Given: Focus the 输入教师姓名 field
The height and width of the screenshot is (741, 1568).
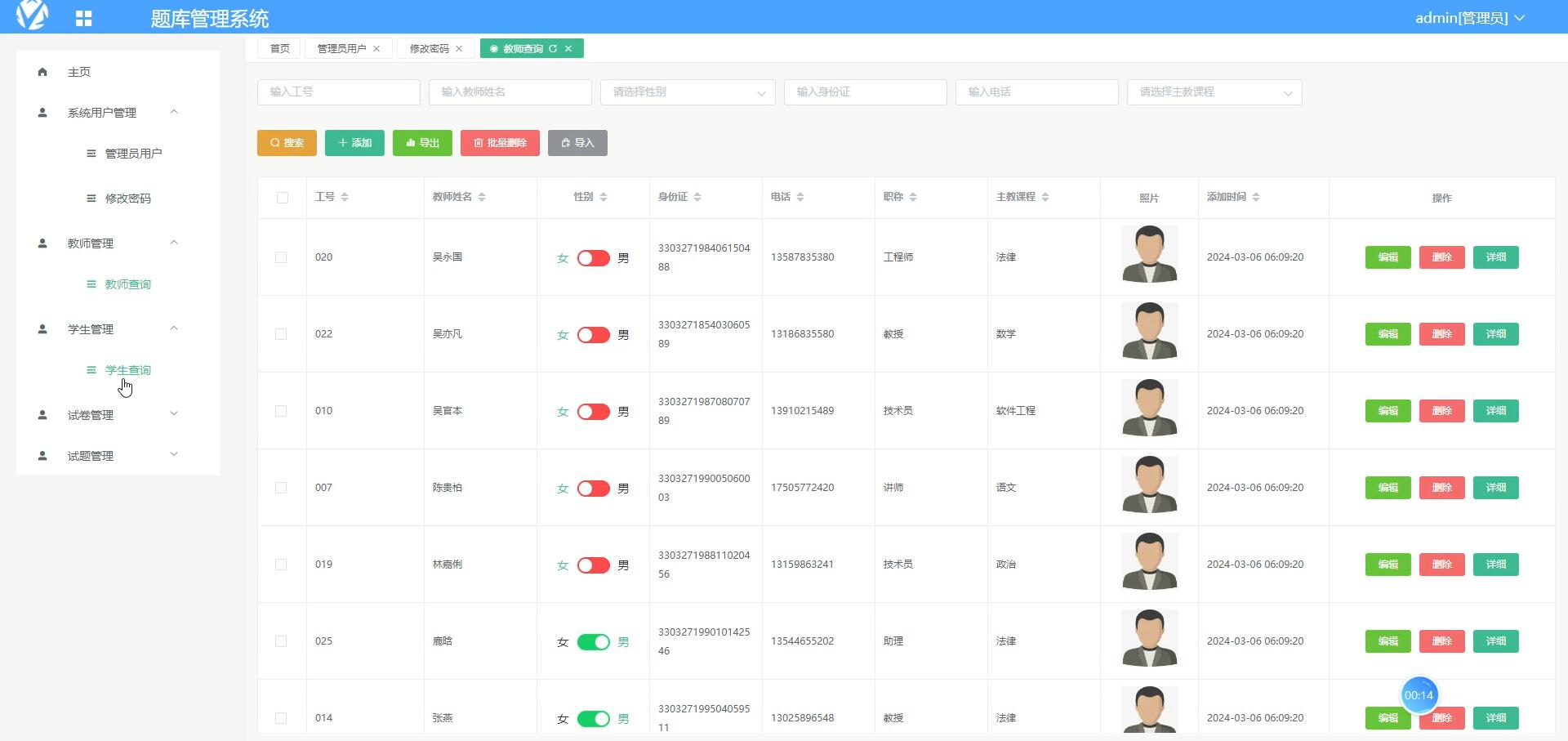Looking at the screenshot, I should (510, 92).
